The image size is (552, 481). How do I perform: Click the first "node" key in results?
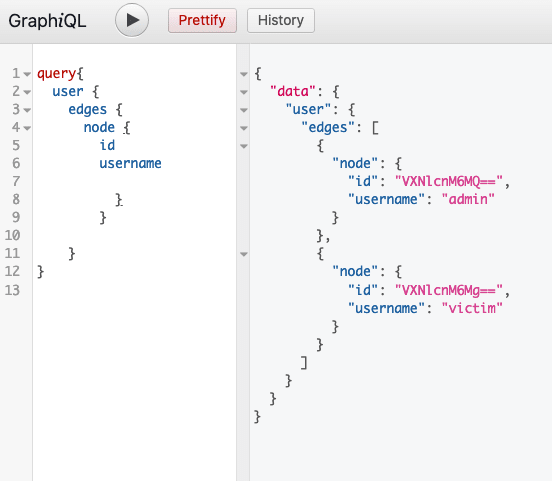pyautogui.click(x=355, y=163)
